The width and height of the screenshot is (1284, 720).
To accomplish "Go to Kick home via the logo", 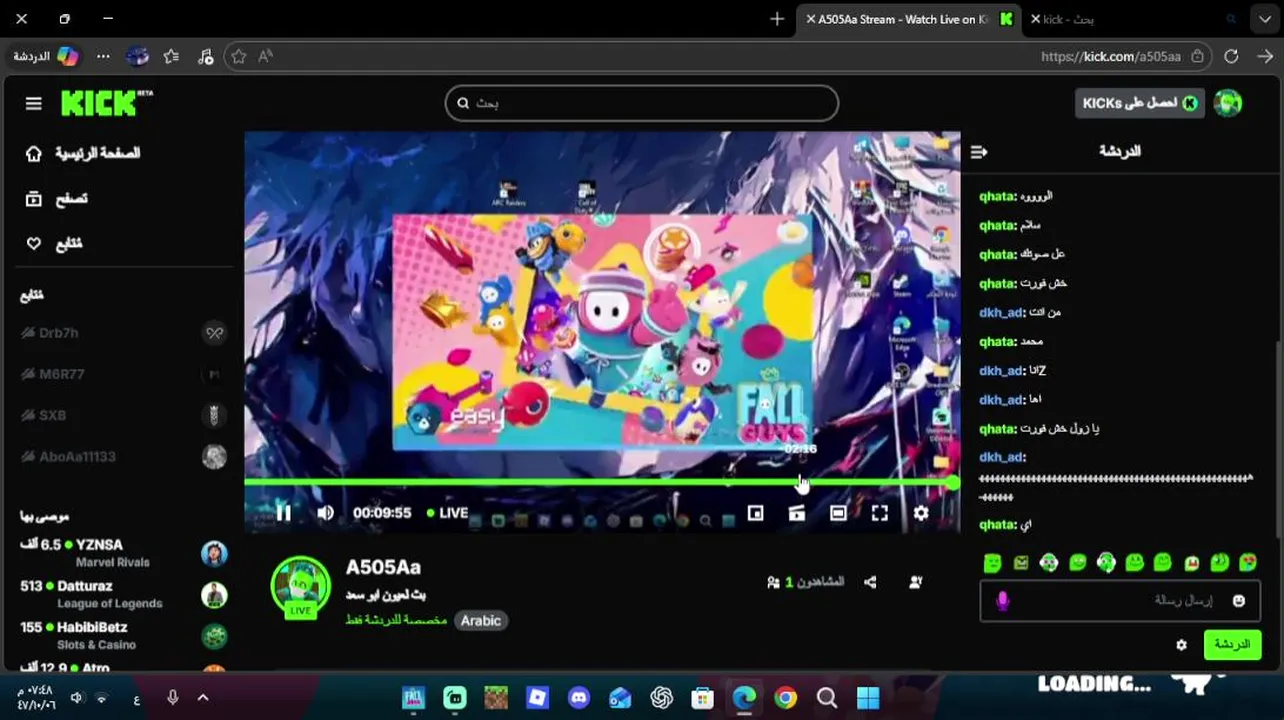I will (x=106, y=103).
